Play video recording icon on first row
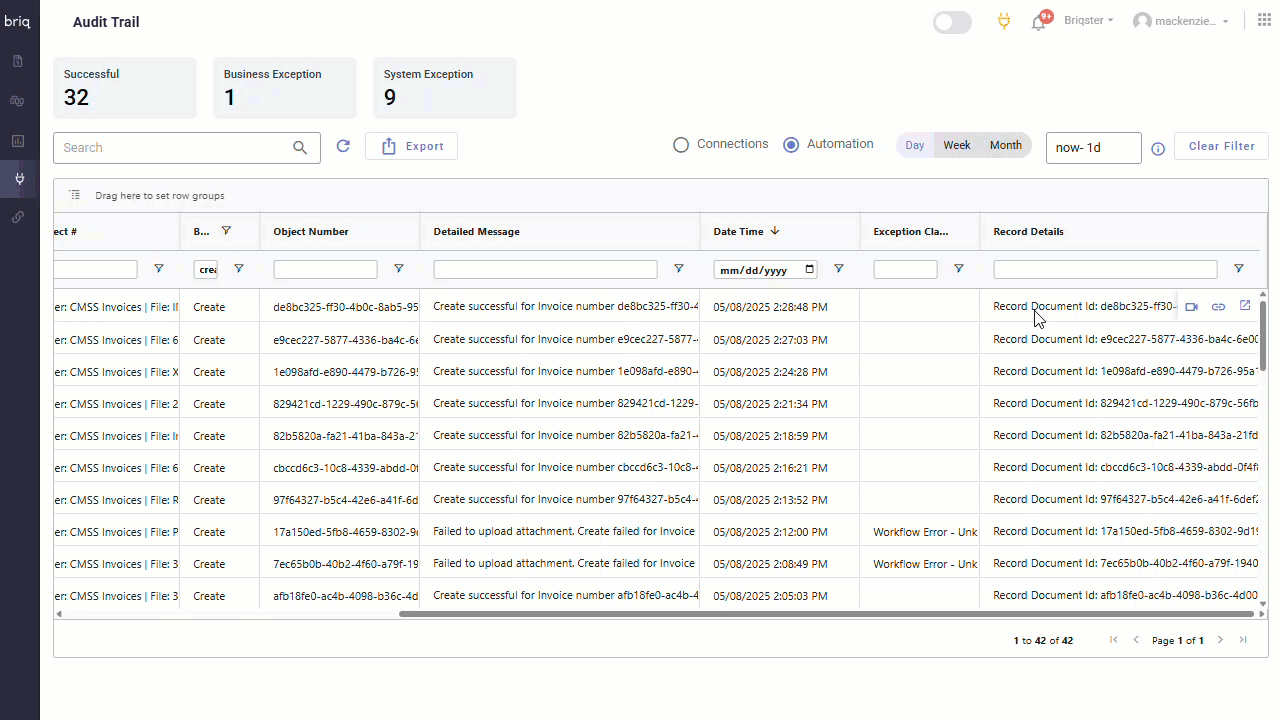The image size is (1280, 720). (1191, 307)
